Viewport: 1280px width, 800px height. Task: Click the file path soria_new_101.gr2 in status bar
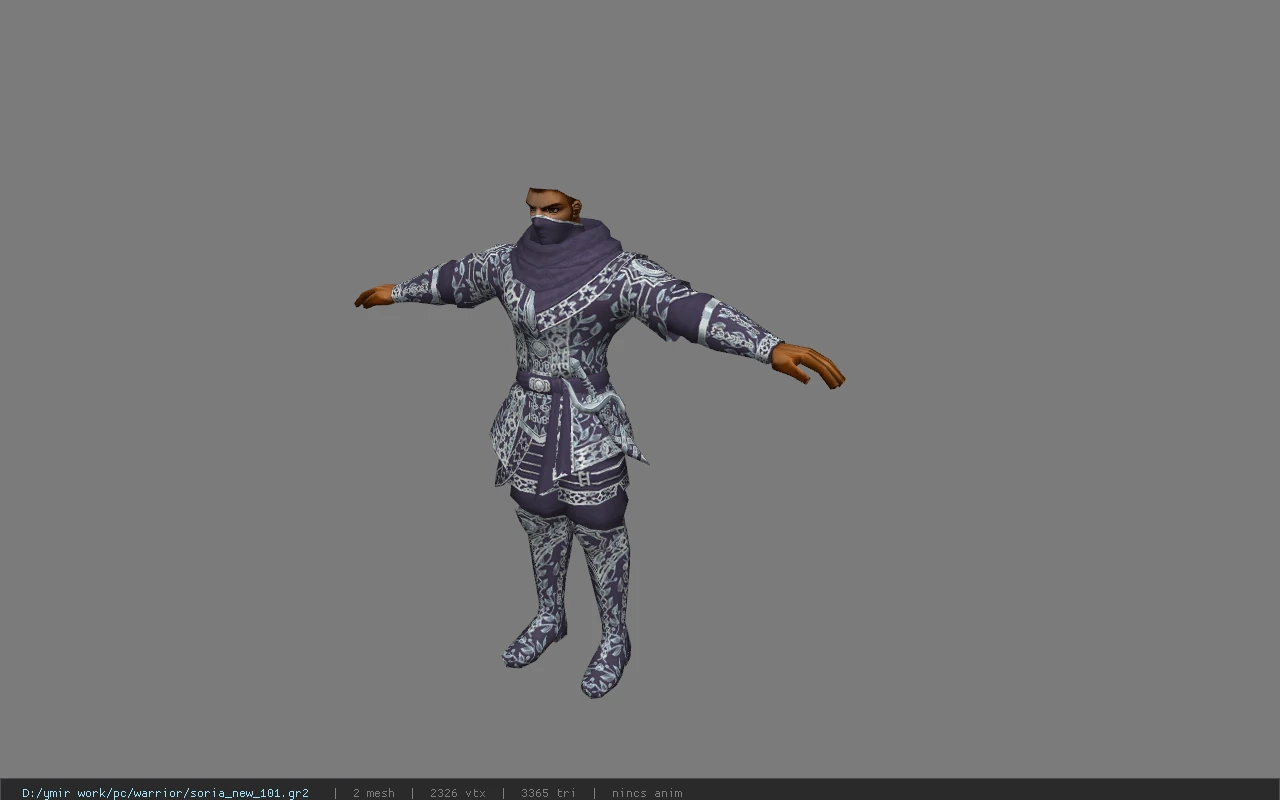(x=165, y=793)
